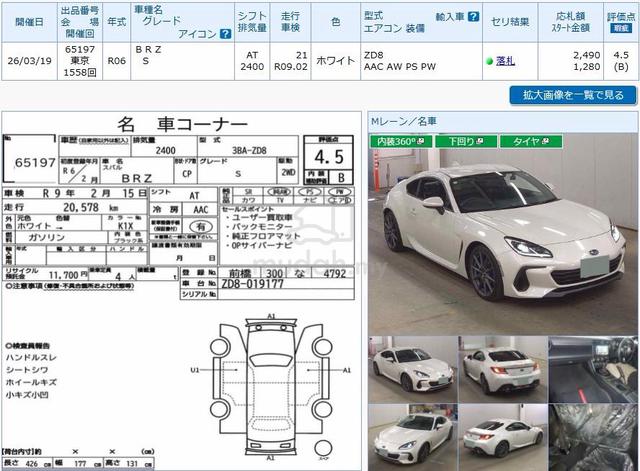Viewport: 640px width, 471px height.
Task: Click the 3BA-ZD8 model field on the sheet
Action: point(249,151)
